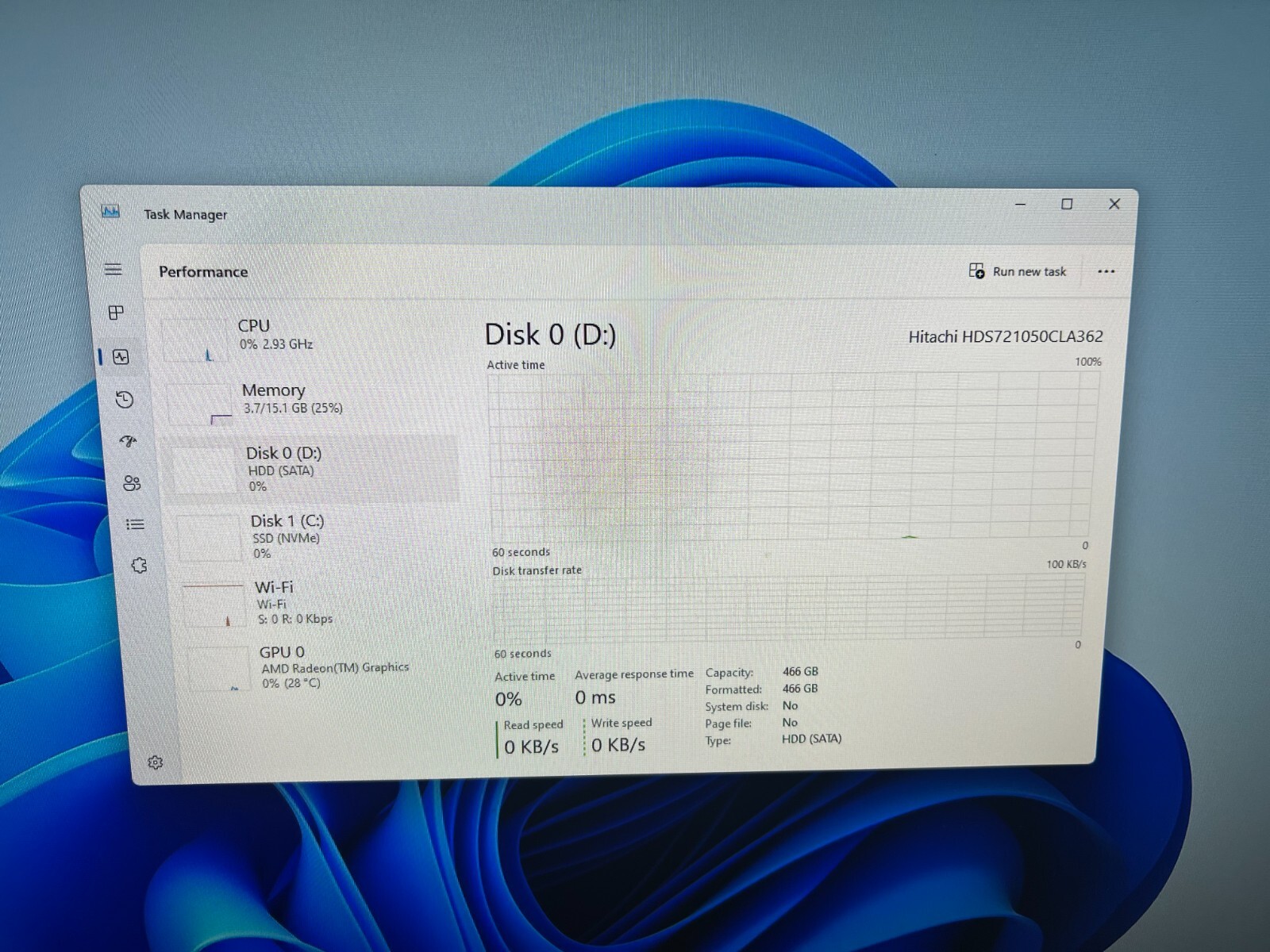Open the Users page icon
This screenshot has width=1270, height=952.
(x=132, y=483)
